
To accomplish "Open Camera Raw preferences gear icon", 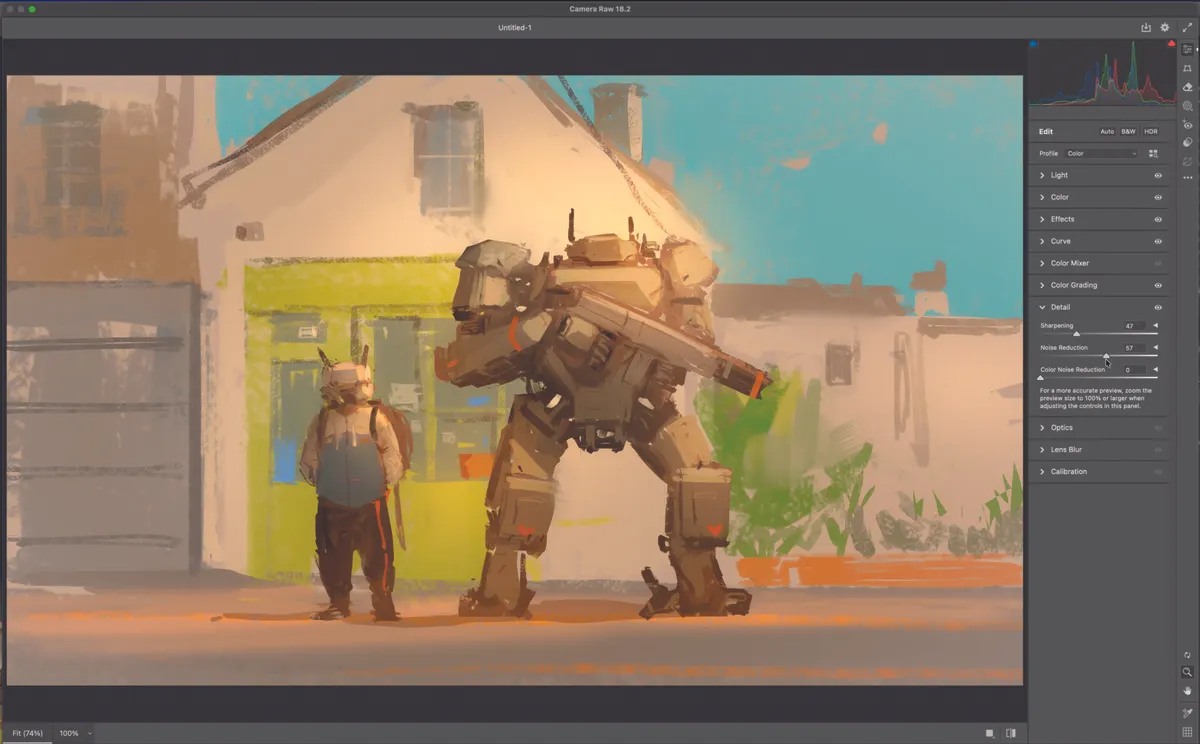I will tap(1165, 27).
